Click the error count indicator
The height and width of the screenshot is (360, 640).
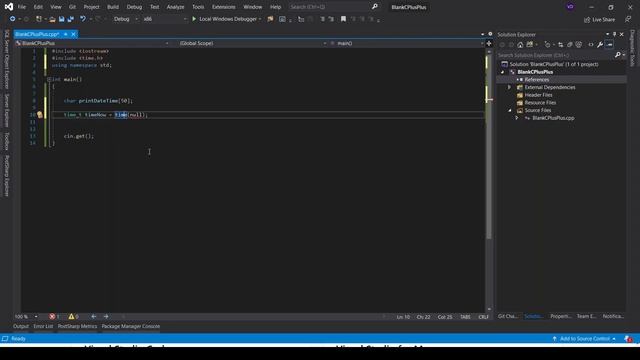coord(54,317)
